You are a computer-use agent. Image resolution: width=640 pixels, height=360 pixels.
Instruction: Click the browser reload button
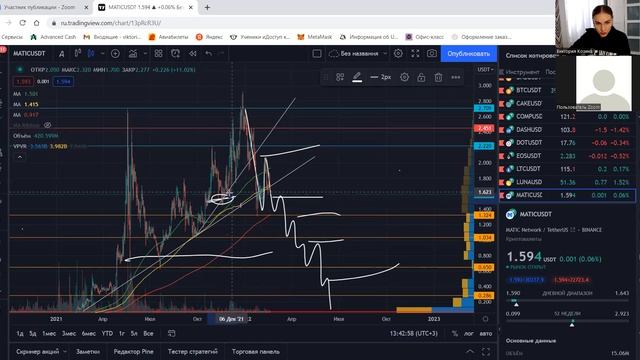[x=22, y=23]
